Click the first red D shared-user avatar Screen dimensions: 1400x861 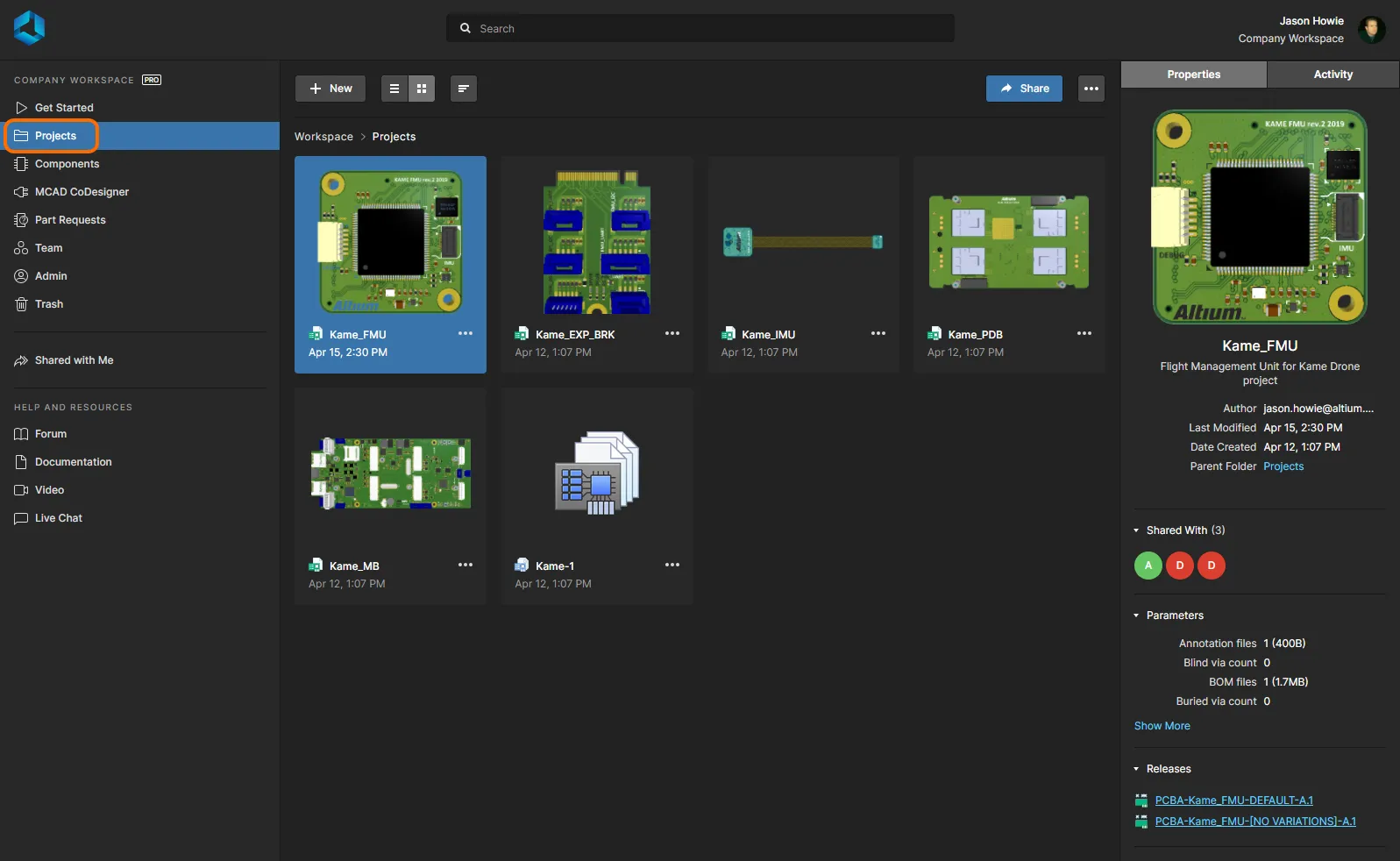click(x=1180, y=566)
